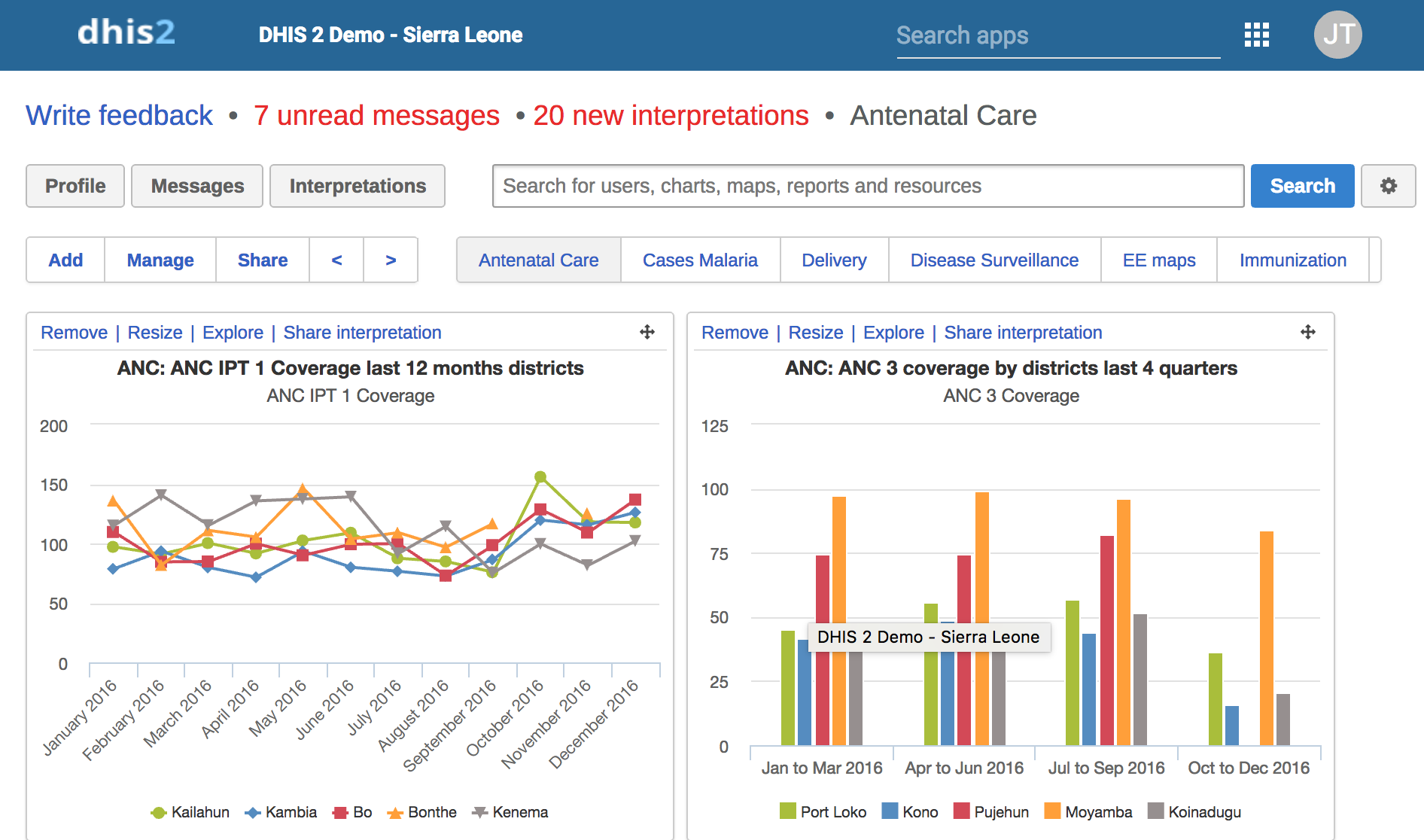Image resolution: width=1424 pixels, height=840 pixels.
Task: Open dashboard settings gear icon
Action: coord(1388,186)
